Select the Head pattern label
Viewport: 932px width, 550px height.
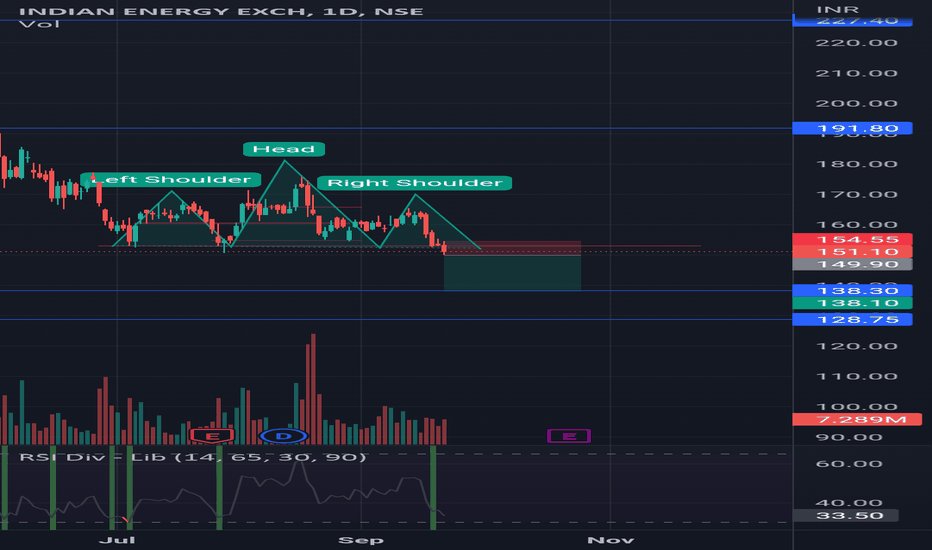tap(284, 149)
